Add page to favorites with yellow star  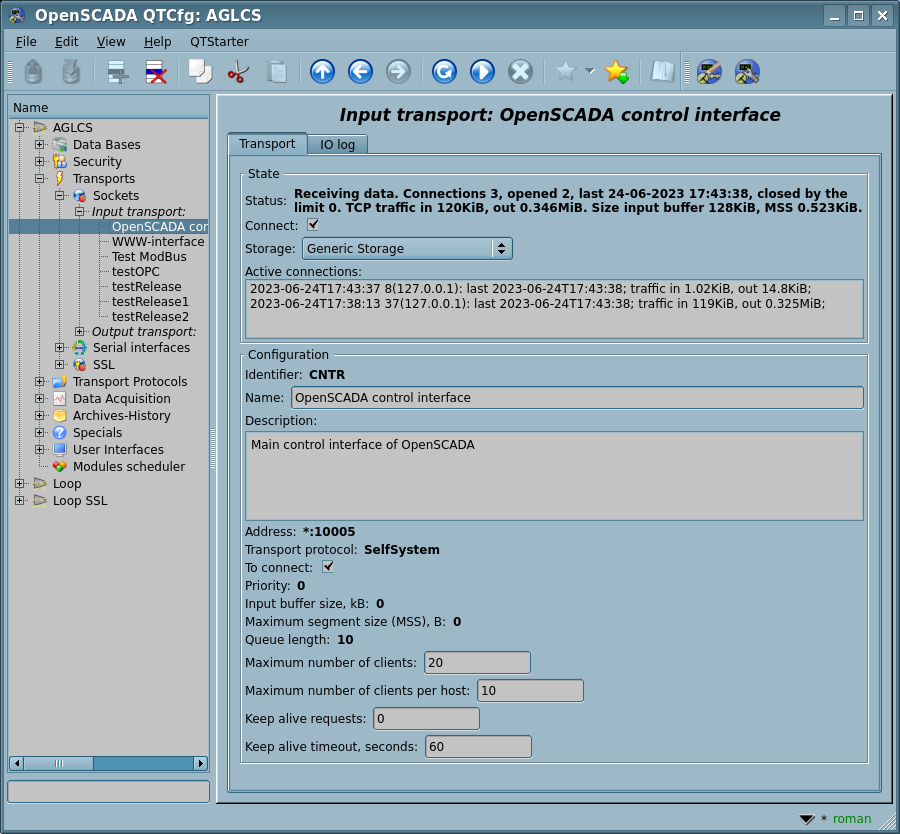tap(616, 72)
